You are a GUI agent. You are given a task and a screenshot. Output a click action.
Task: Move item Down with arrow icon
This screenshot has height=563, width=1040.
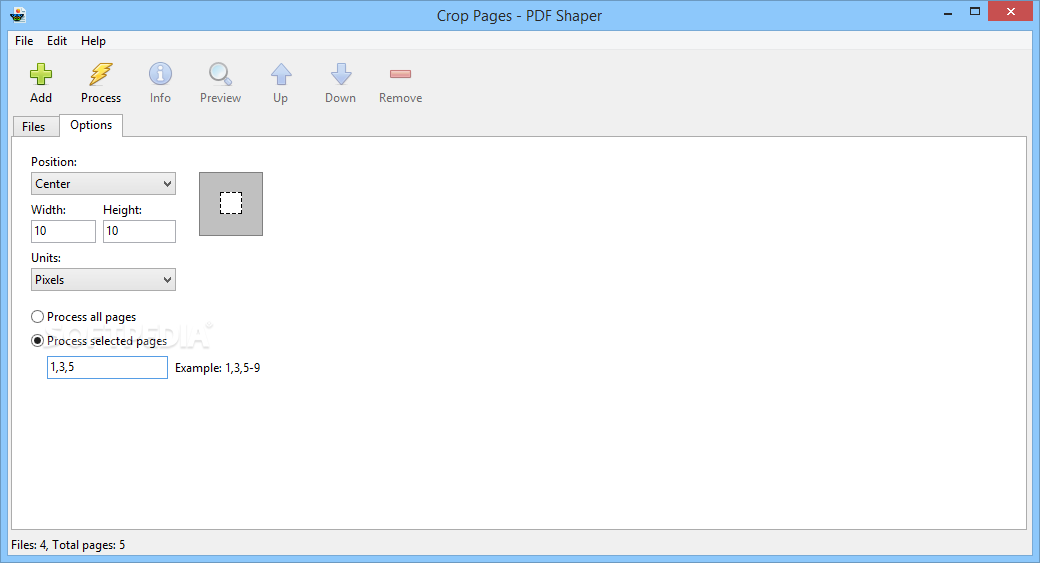tap(340, 74)
